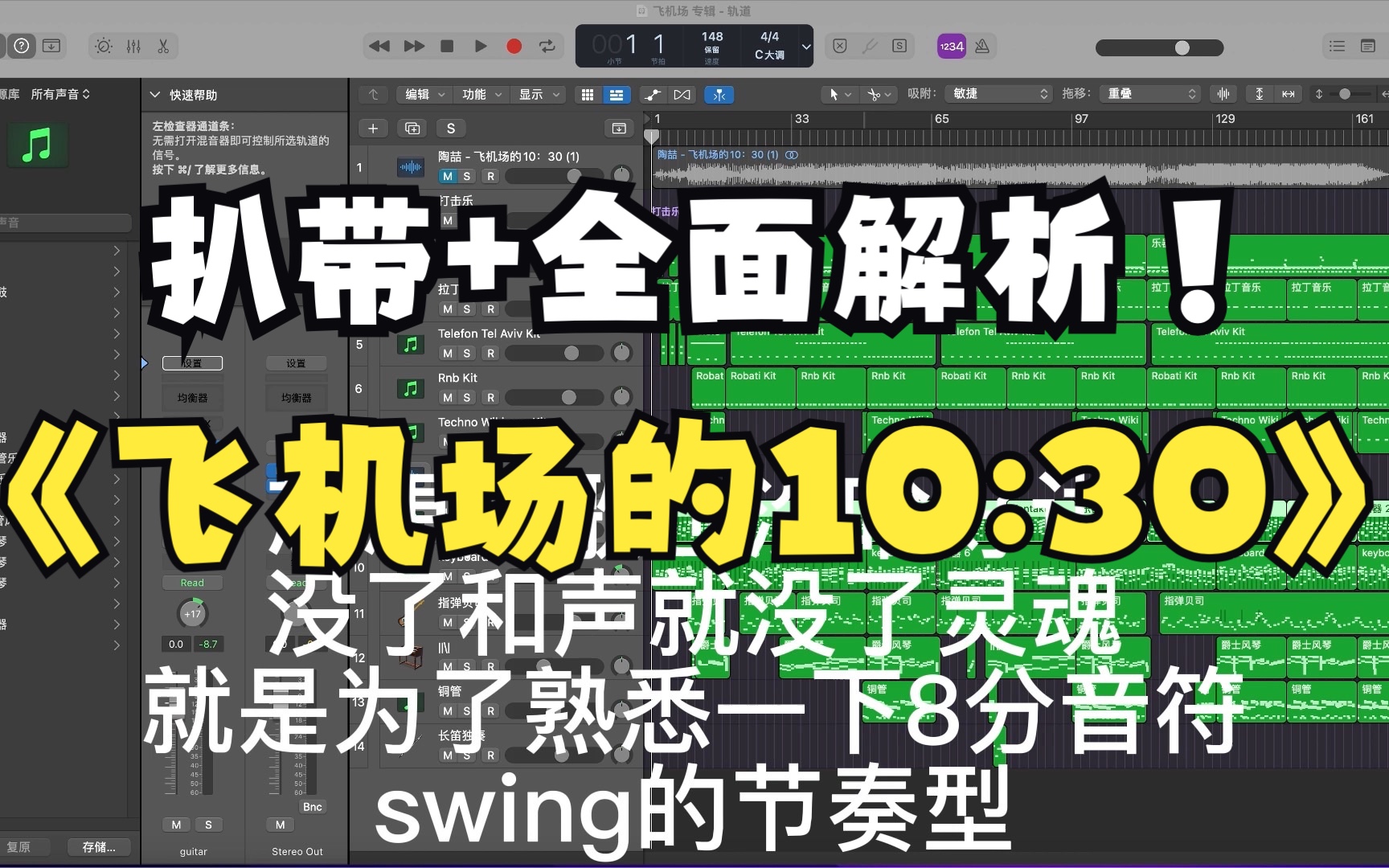Open the 拖移 drag dropdown showing 重叠
This screenshot has width=1389, height=868.
(1150, 94)
